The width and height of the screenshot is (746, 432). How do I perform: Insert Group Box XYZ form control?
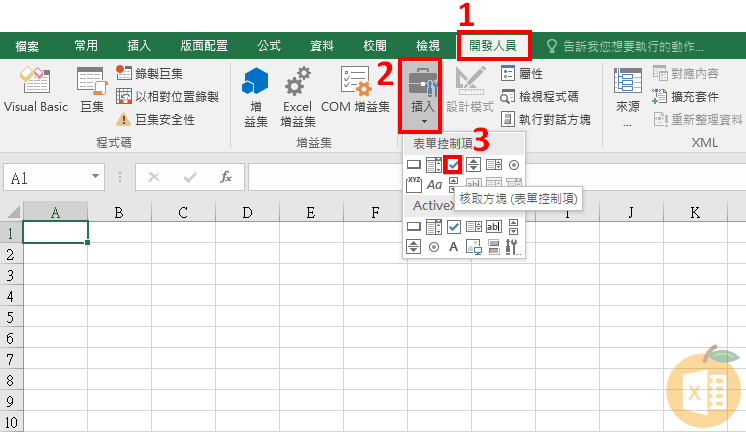(x=414, y=184)
